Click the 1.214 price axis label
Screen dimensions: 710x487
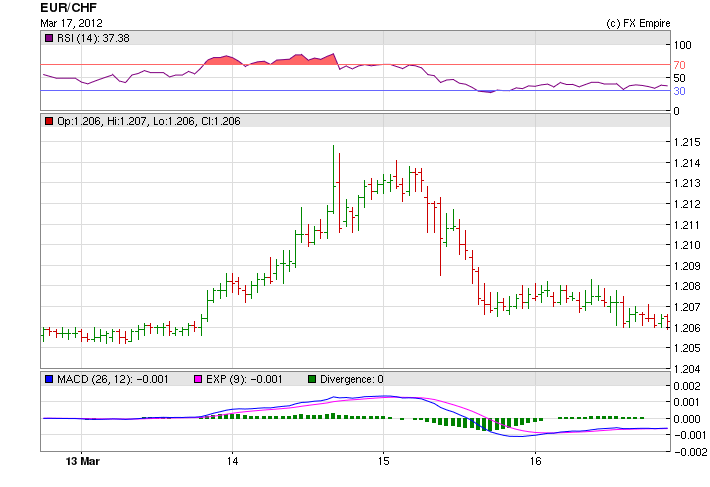687,163
